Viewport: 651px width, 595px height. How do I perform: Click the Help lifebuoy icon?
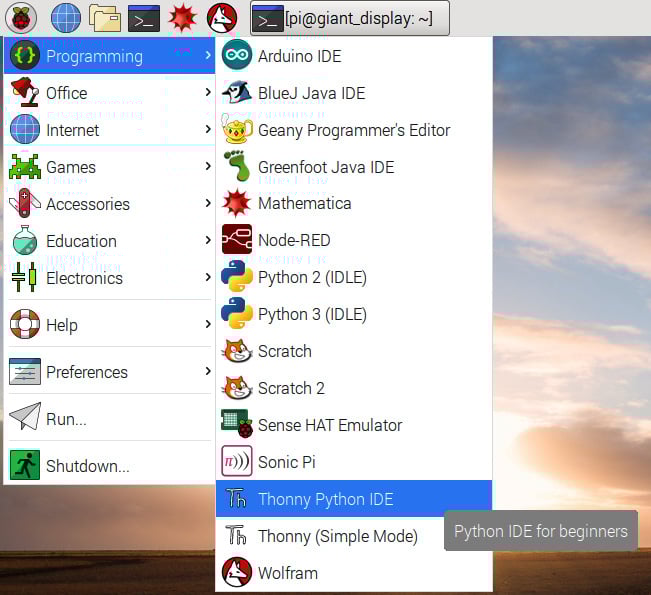25,324
